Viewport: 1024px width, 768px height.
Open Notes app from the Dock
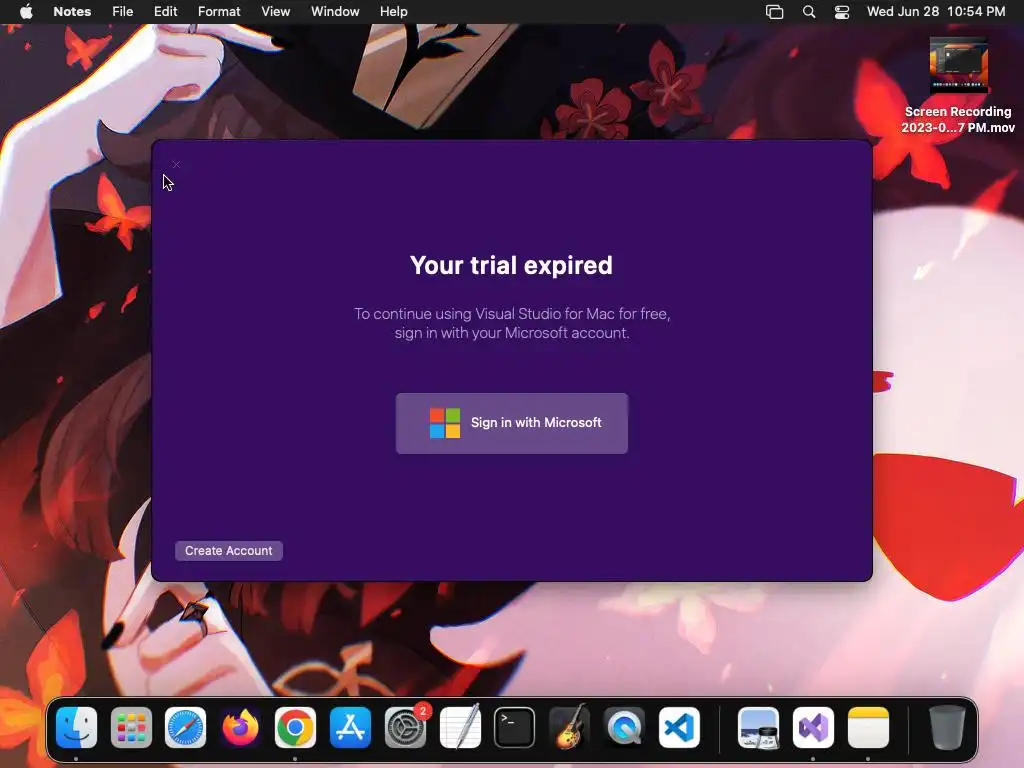click(868, 728)
